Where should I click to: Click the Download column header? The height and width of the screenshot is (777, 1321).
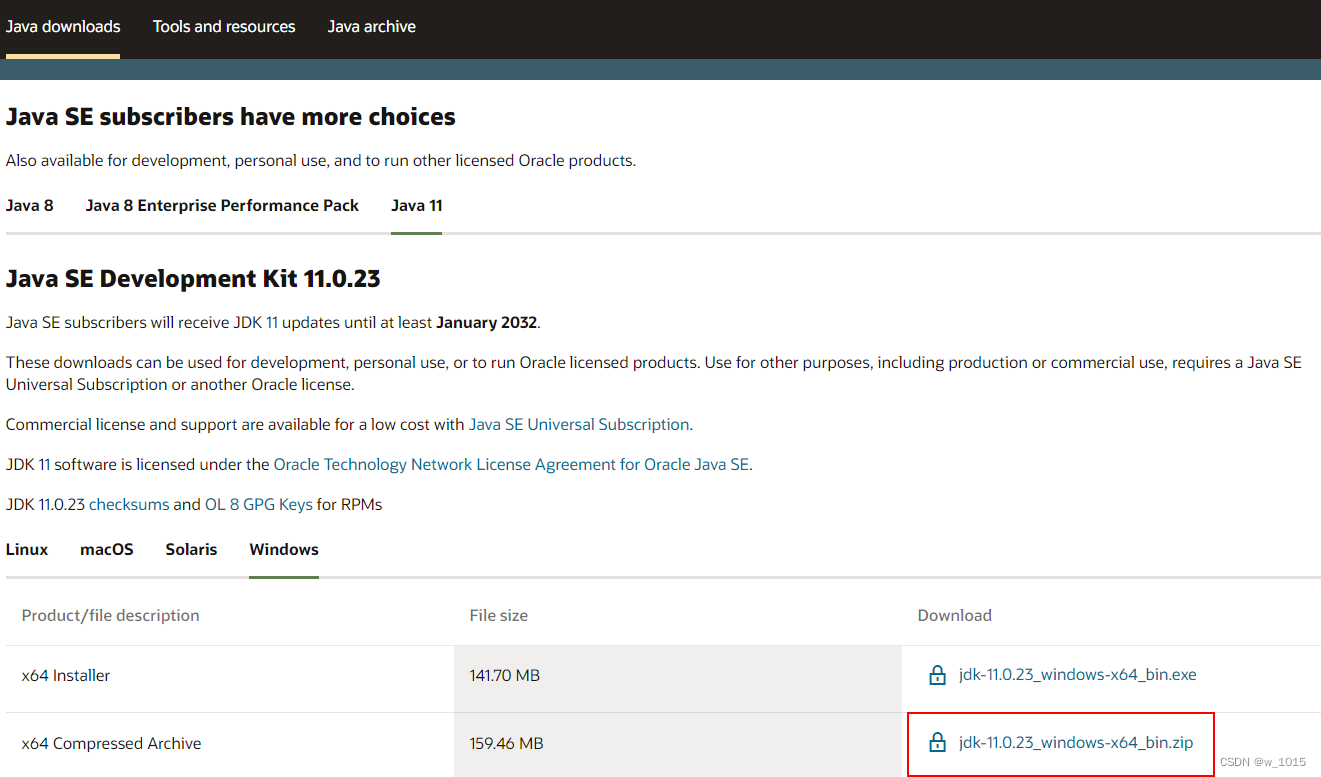click(955, 616)
